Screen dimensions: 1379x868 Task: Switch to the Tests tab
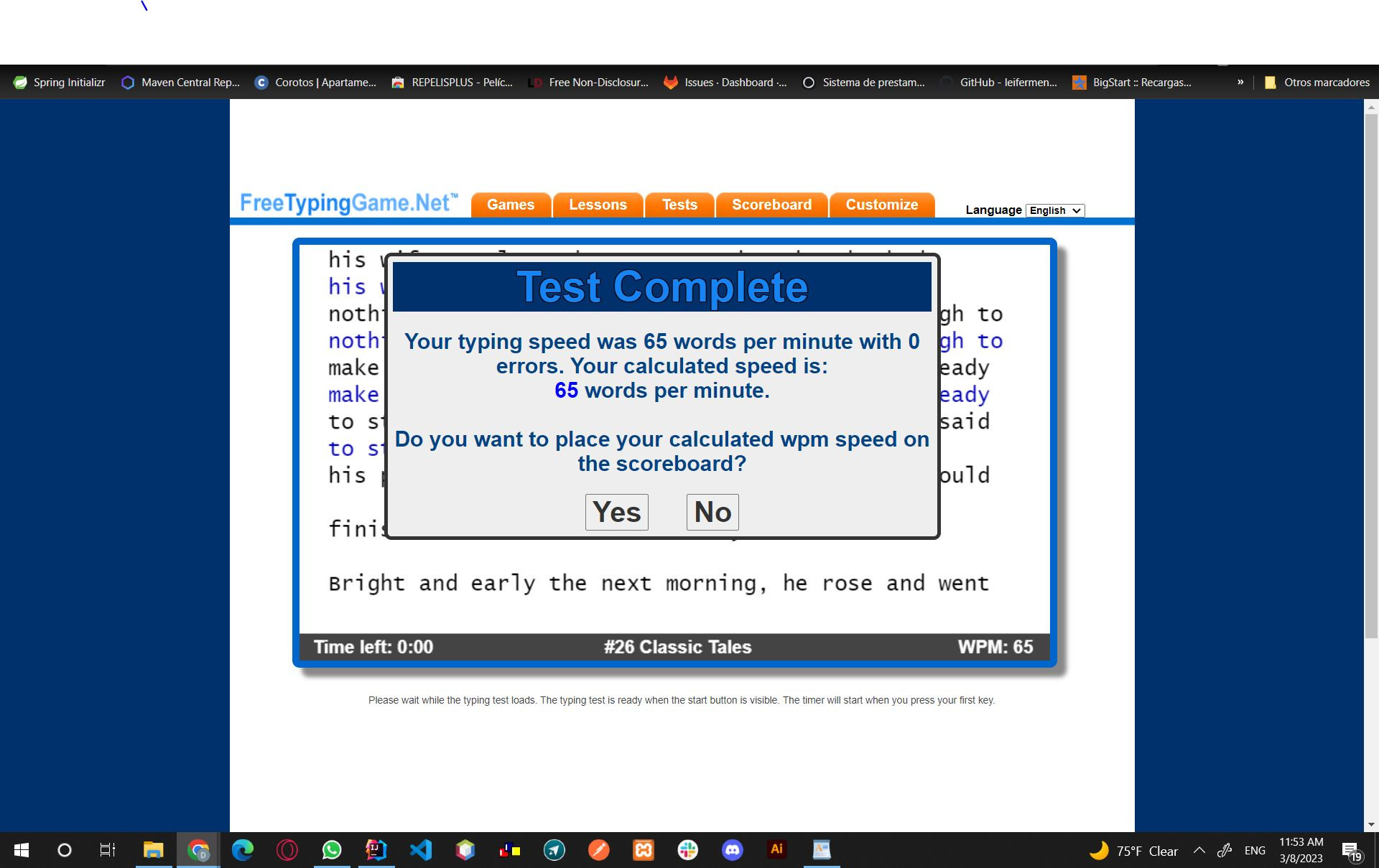click(x=679, y=205)
